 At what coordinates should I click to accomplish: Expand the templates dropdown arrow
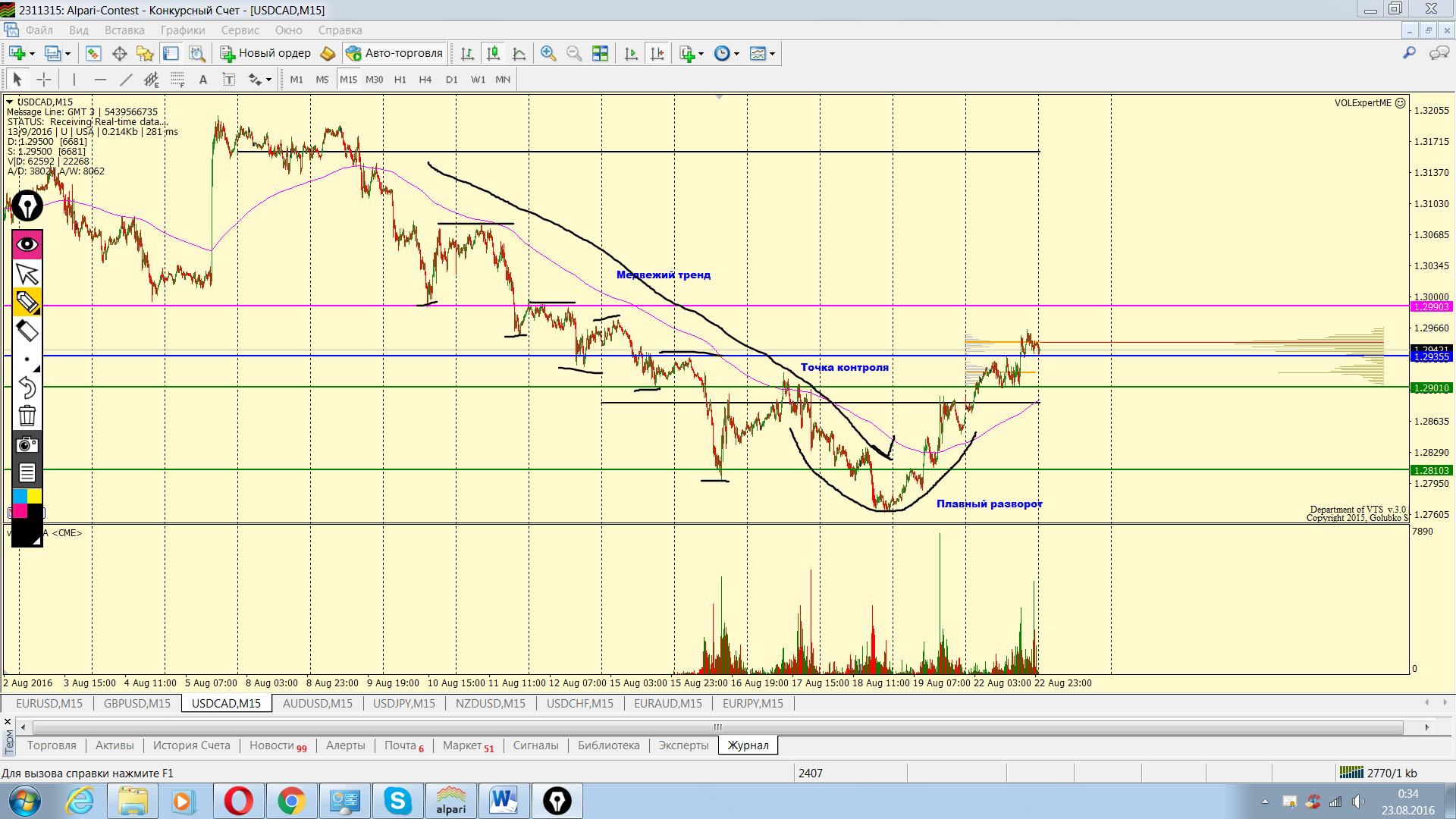click(772, 54)
